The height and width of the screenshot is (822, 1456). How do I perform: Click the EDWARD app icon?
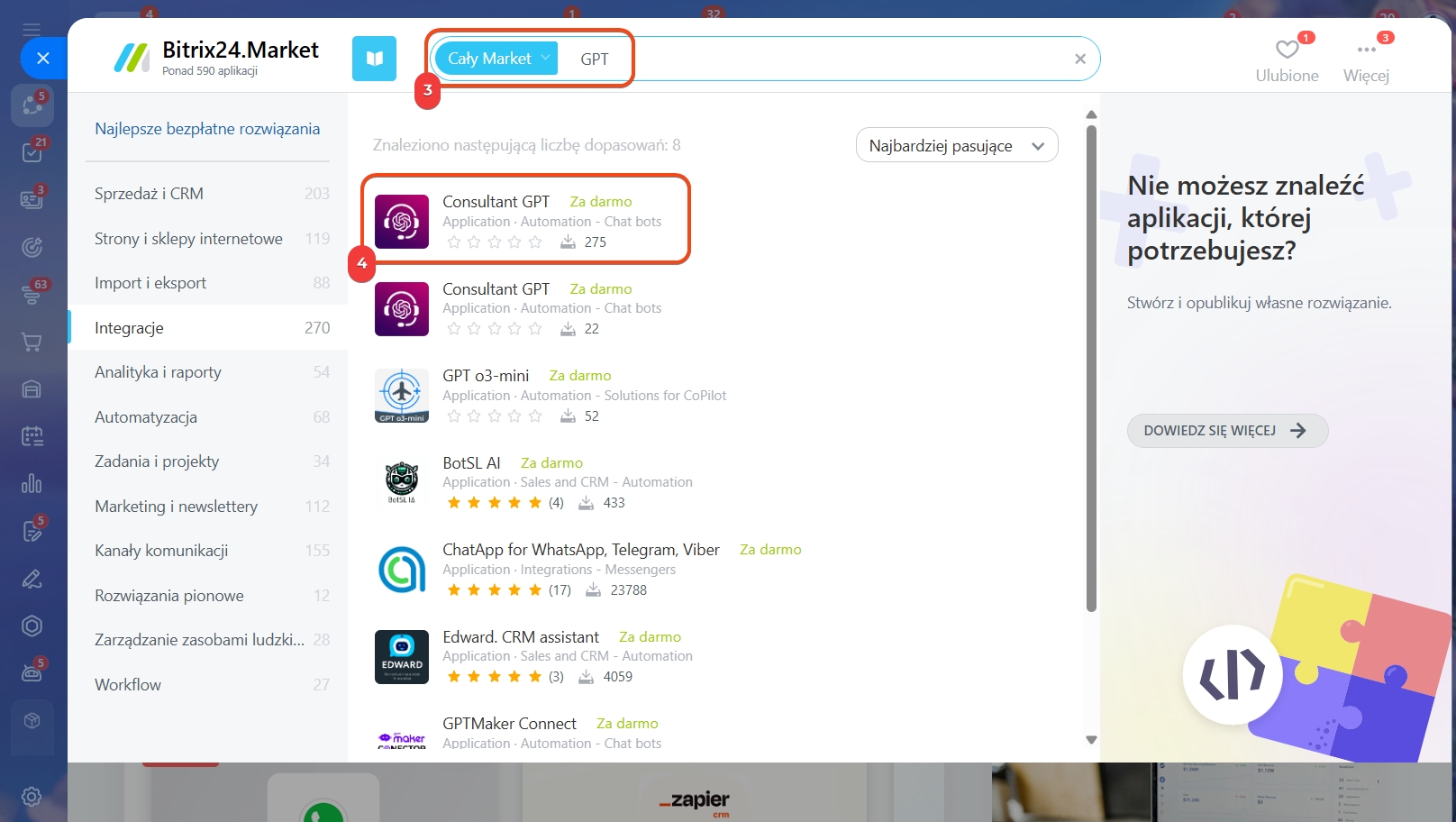[402, 657]
